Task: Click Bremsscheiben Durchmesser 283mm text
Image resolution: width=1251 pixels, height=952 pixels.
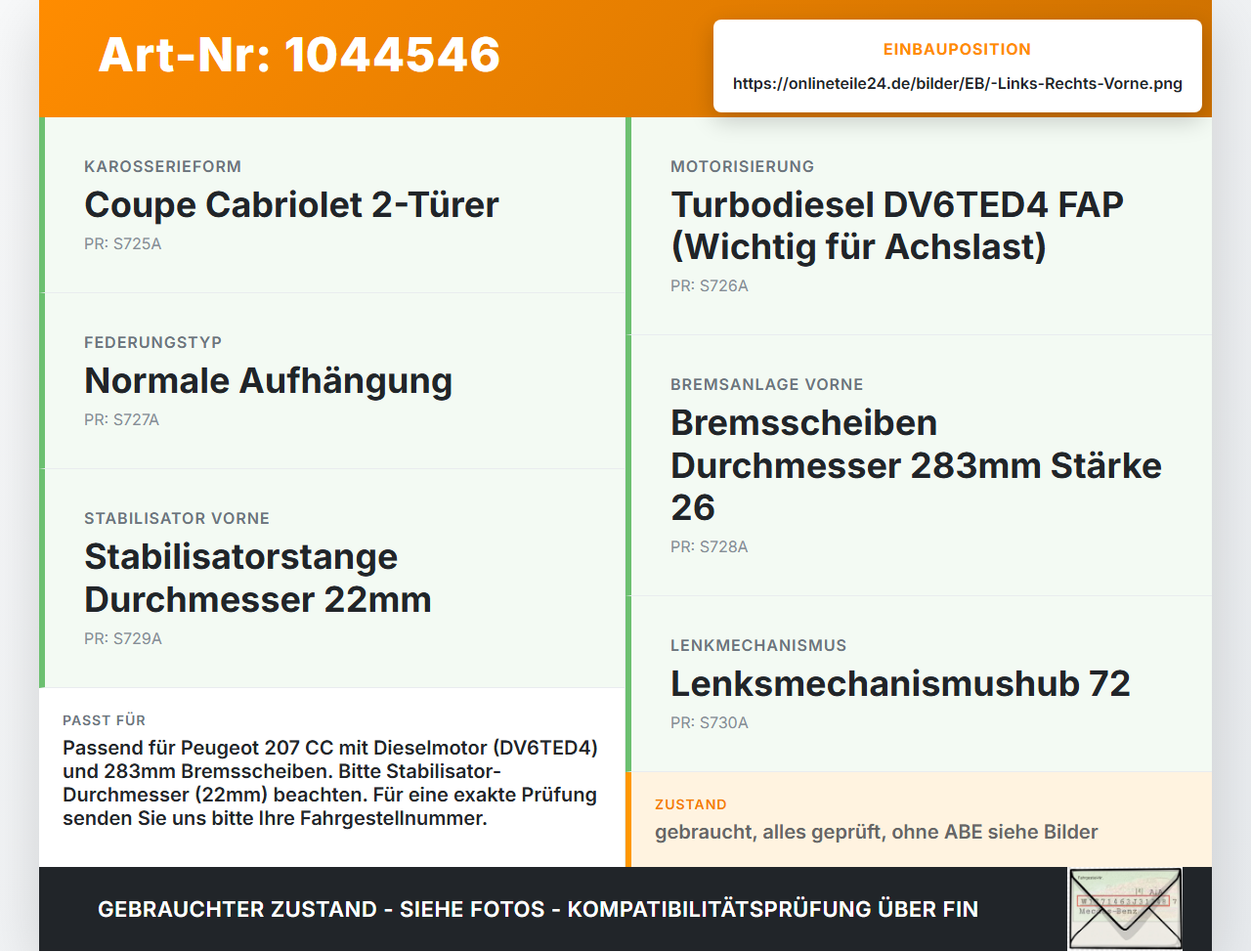Action: 916,465
